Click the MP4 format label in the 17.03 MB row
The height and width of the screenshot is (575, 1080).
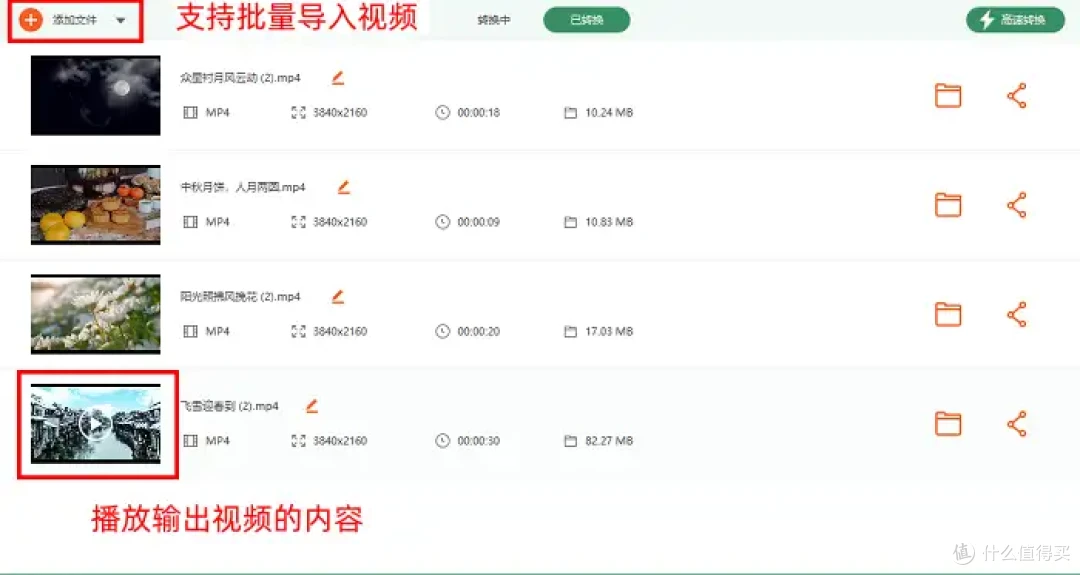pos(218,331)
